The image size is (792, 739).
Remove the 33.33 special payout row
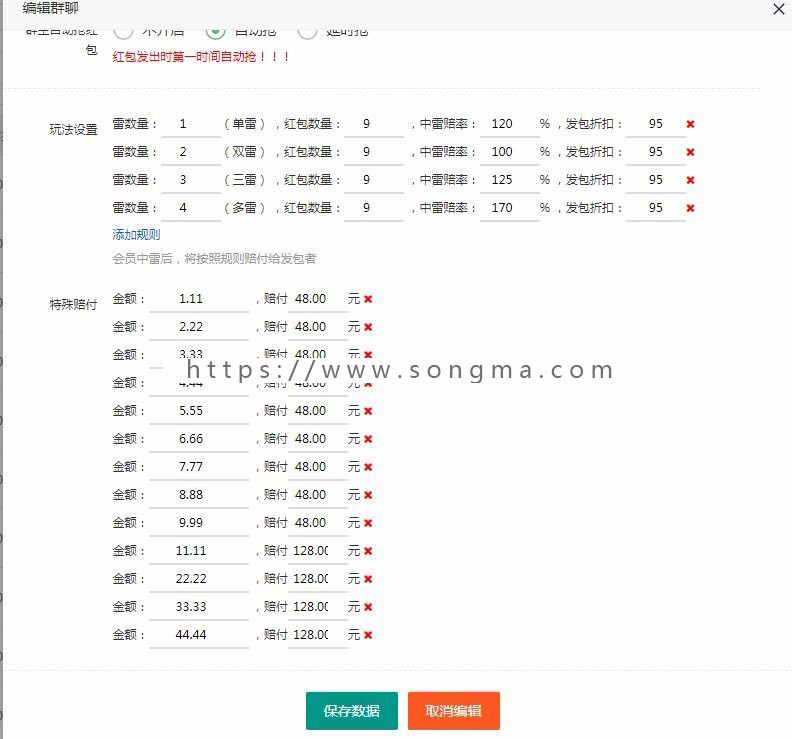pos(368,607)
